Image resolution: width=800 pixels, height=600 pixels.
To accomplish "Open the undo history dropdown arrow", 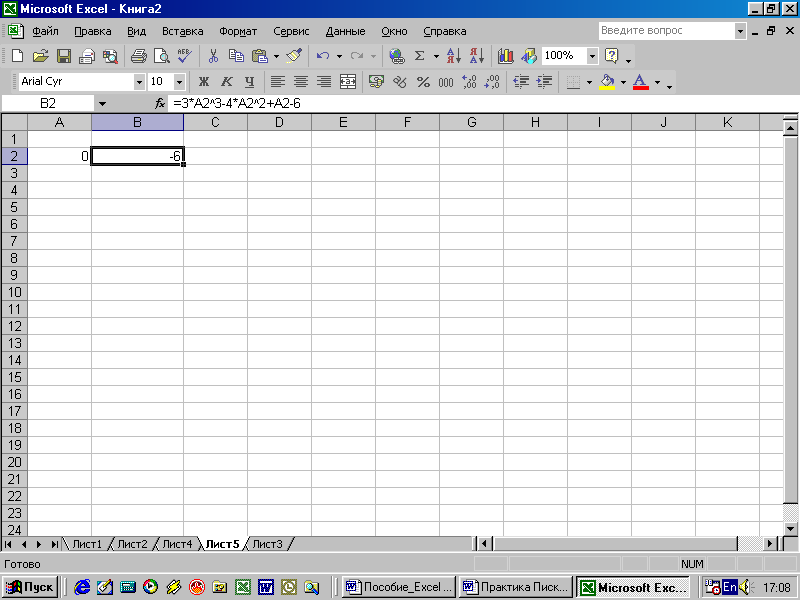I will [x=339, y=56].
